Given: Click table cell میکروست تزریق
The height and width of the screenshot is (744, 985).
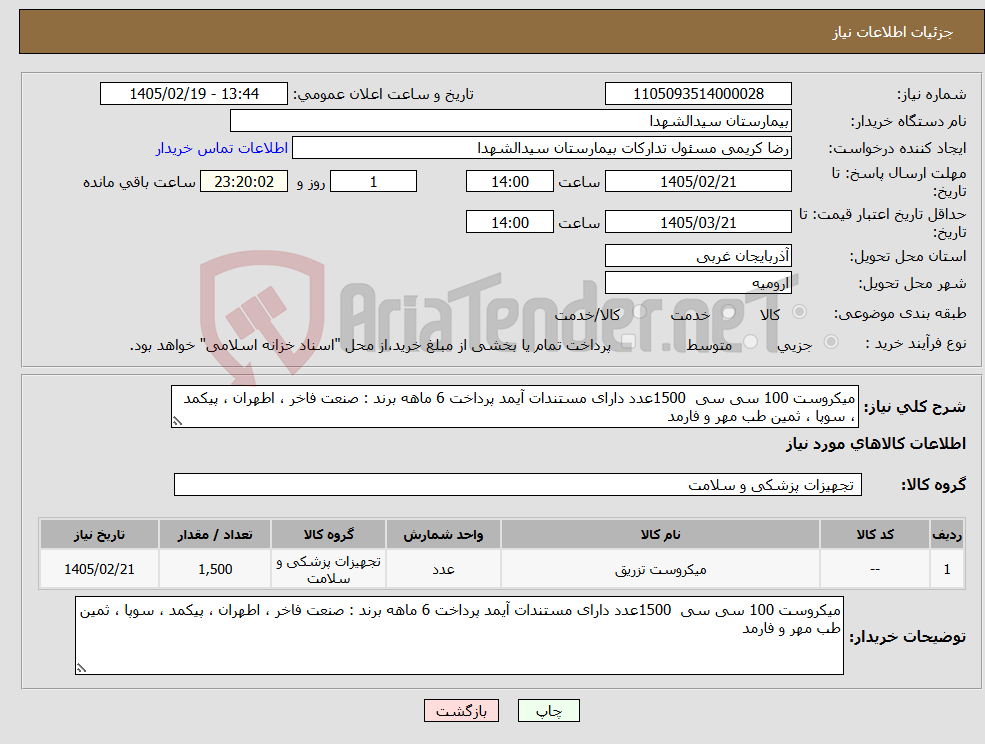Looking at the screenshot, I should tap(660, 569).
